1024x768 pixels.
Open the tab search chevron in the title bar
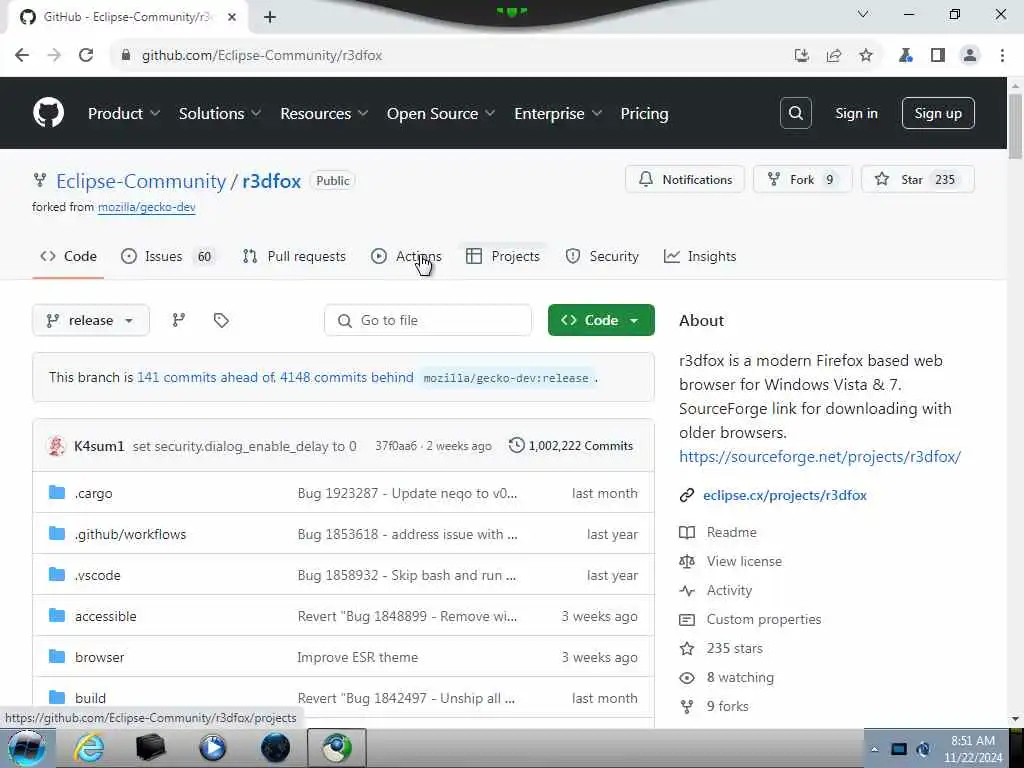coord(863,14)
